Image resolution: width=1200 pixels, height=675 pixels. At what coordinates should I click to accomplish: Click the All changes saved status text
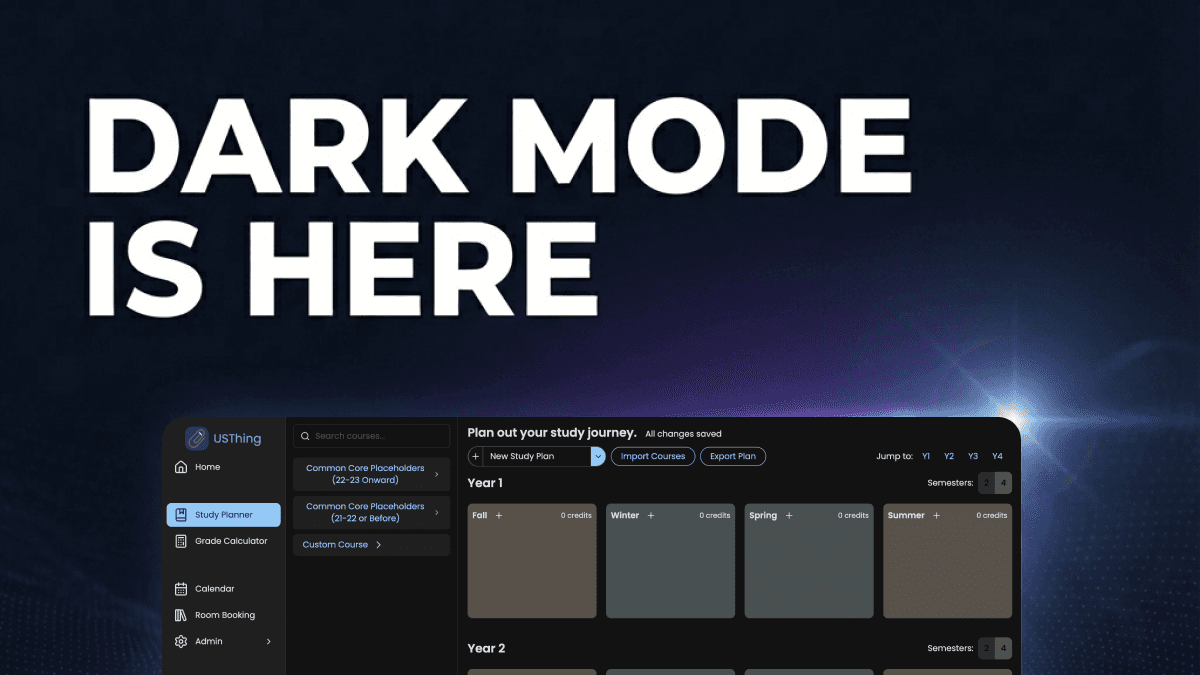(683, 434)
